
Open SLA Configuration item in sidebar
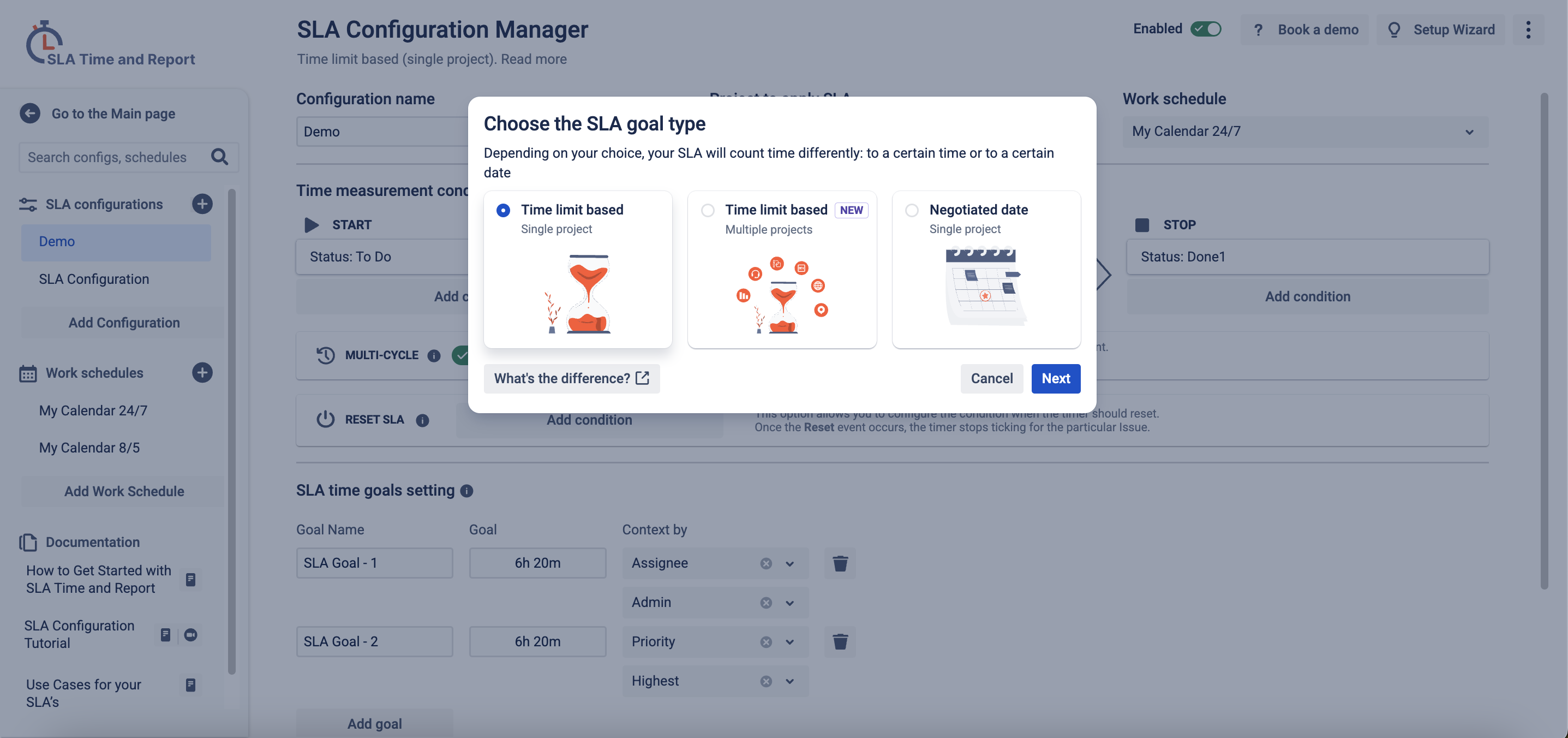point(94,279)
